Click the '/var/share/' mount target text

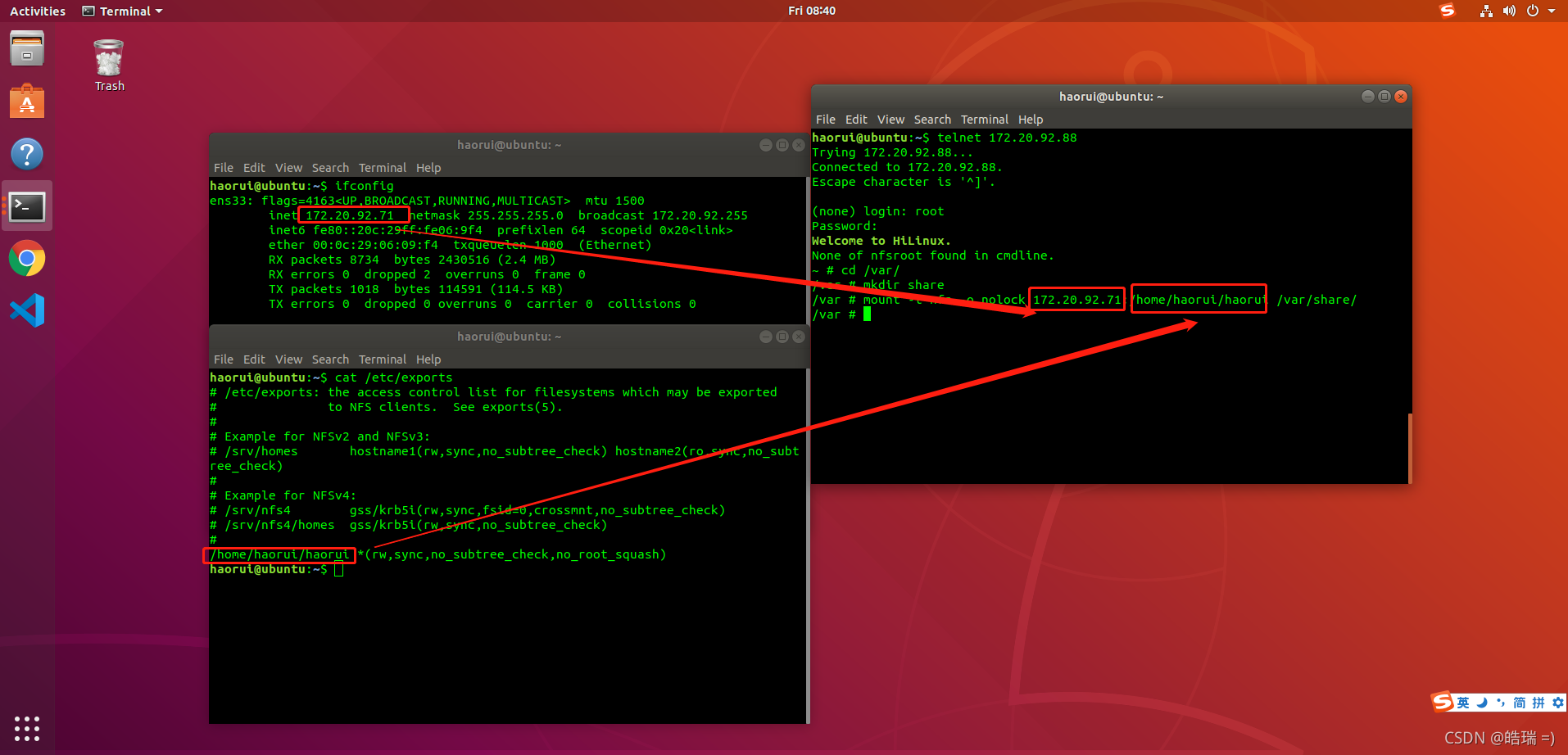pyautogui.click(x=1316, y=300)
